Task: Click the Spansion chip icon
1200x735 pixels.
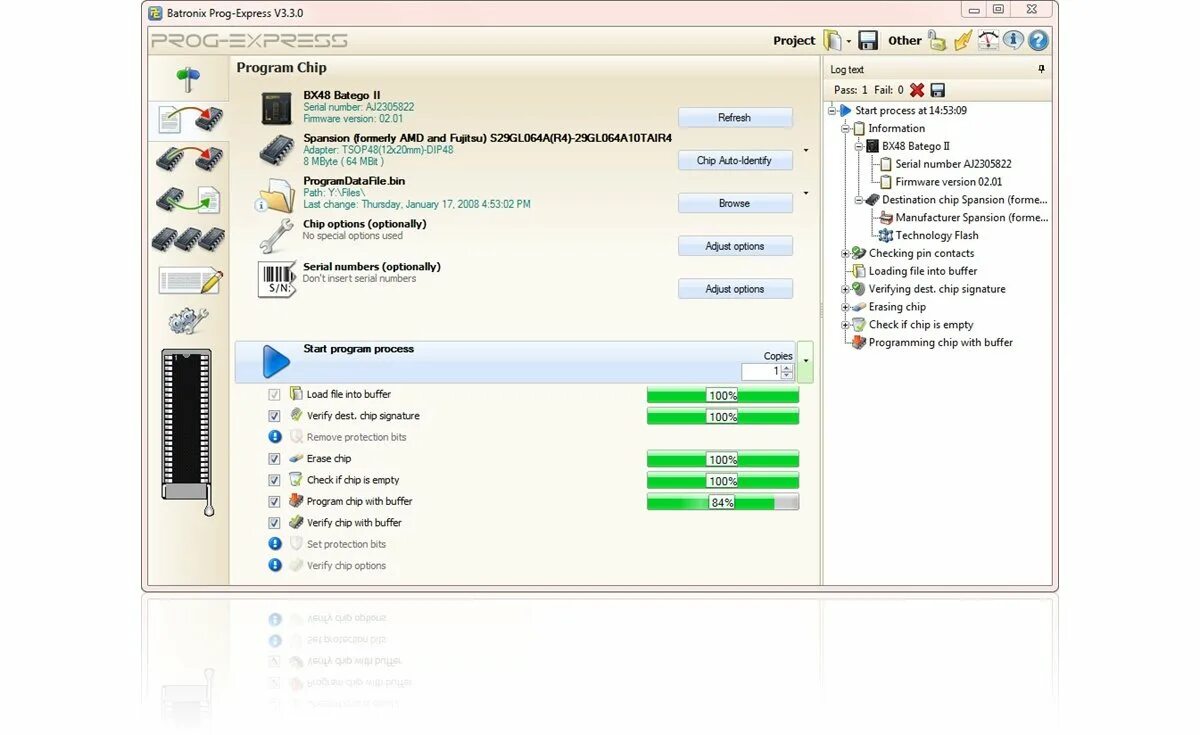Action: pos(276,151)
